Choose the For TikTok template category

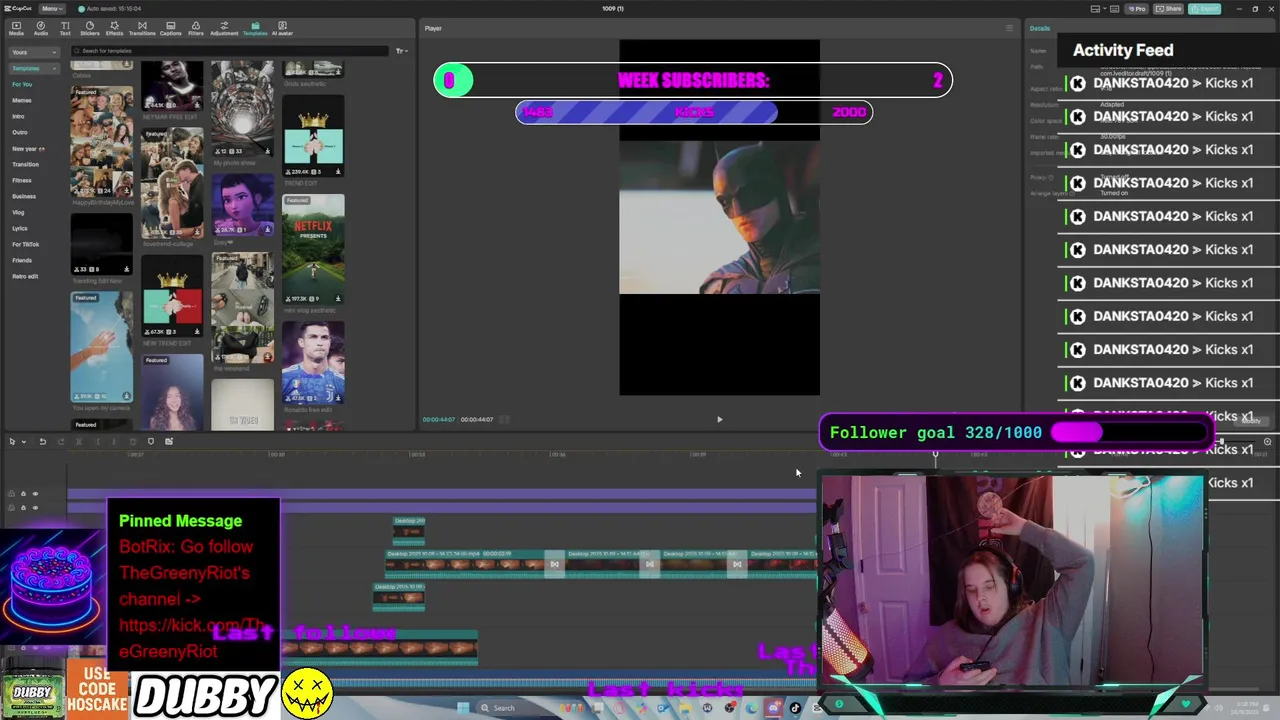(x=26, y=244)
